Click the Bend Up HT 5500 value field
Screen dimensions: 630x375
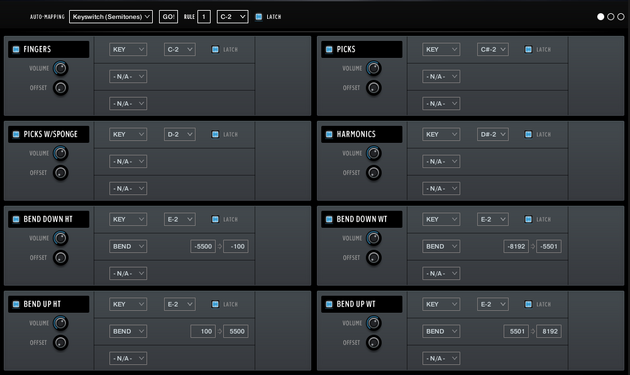[236, 331]
